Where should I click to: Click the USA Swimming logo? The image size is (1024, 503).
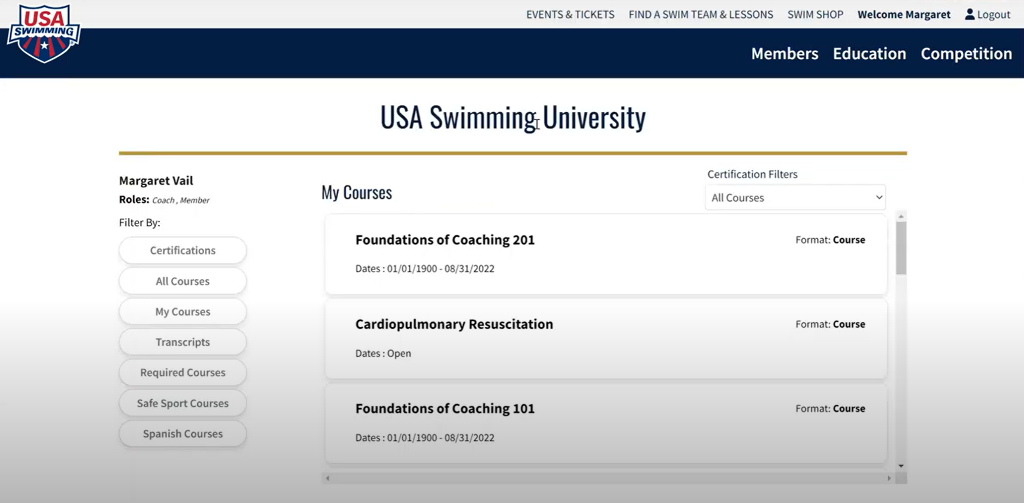pos(44,33)
